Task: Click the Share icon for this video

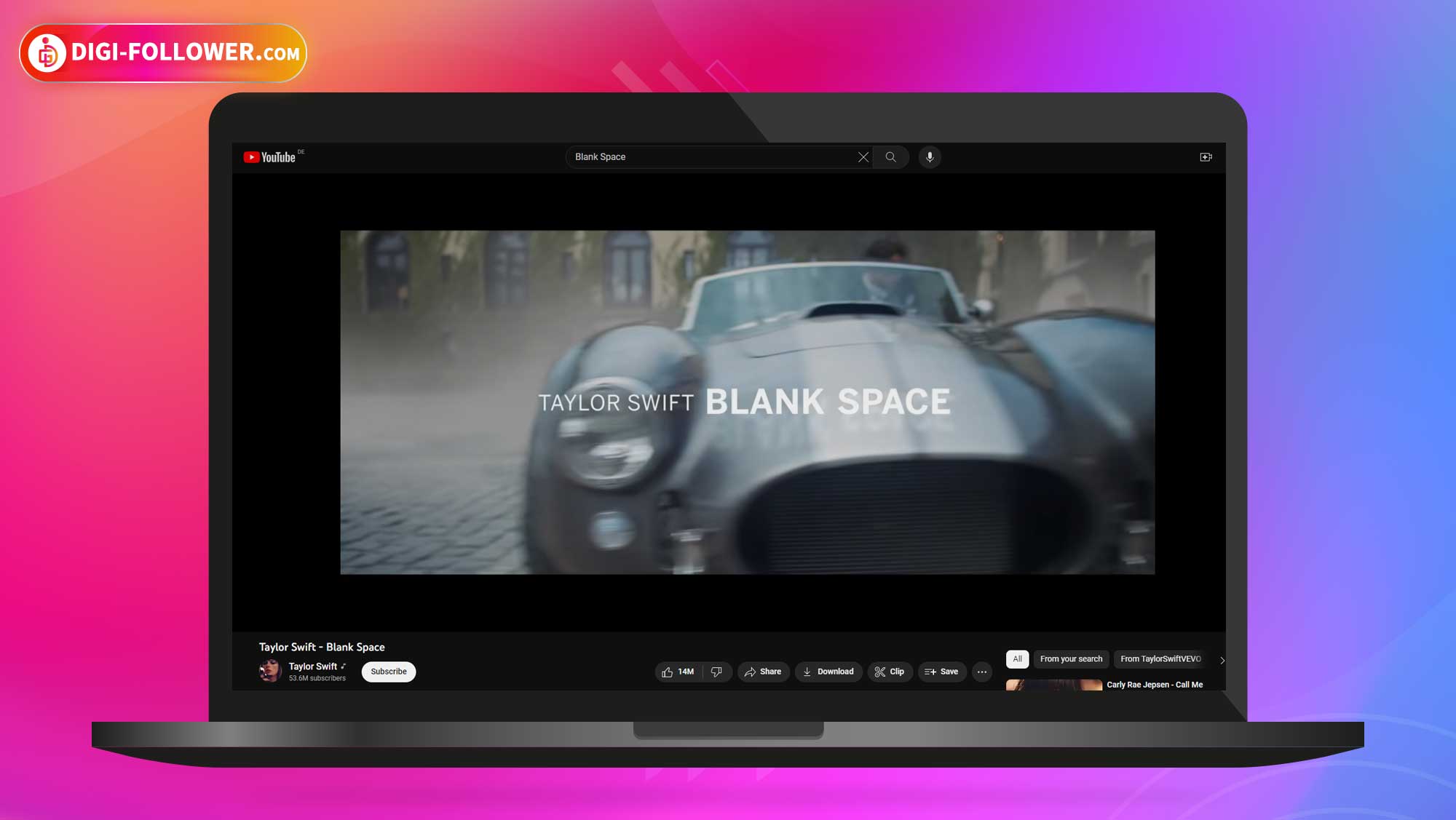Action: point(763,671)
